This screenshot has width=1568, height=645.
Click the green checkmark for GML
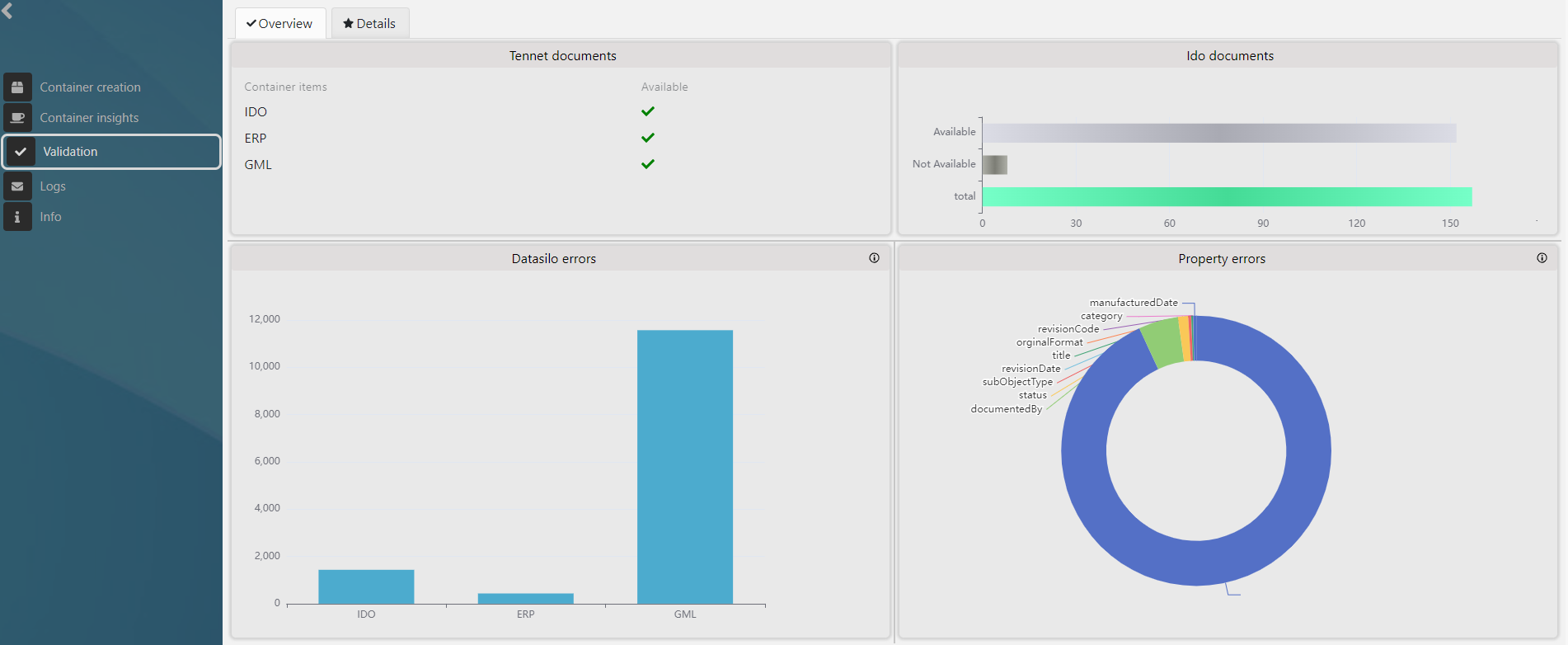648,164
